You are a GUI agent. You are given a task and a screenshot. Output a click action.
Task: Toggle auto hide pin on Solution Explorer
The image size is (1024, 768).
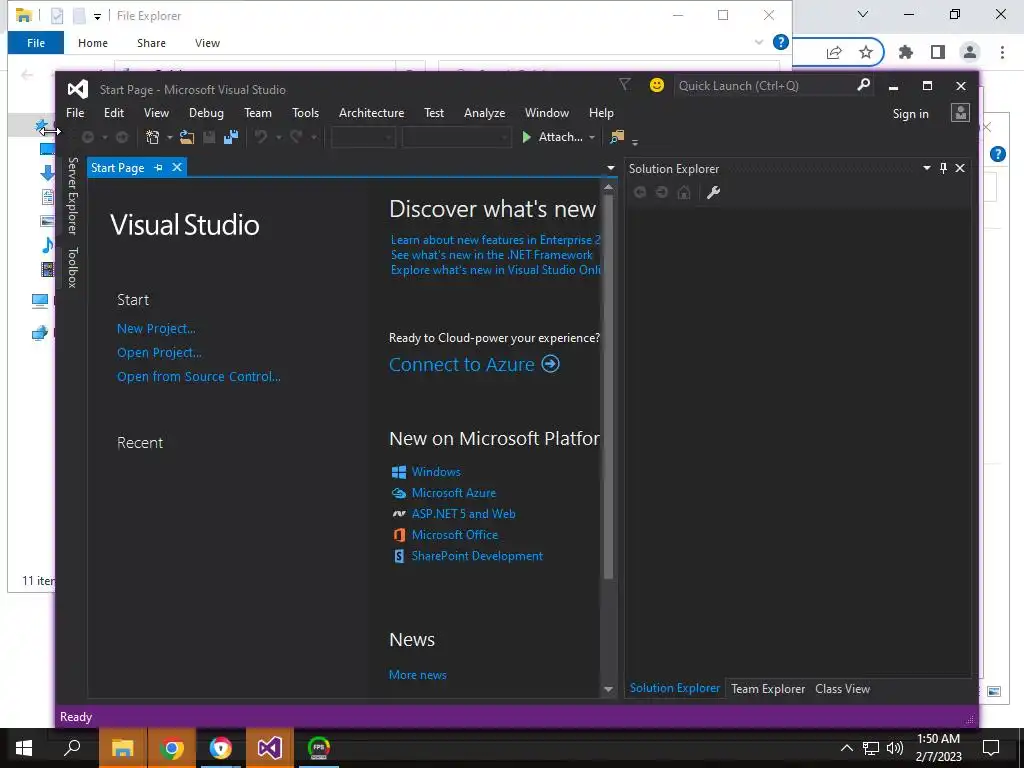coord(943,168)
